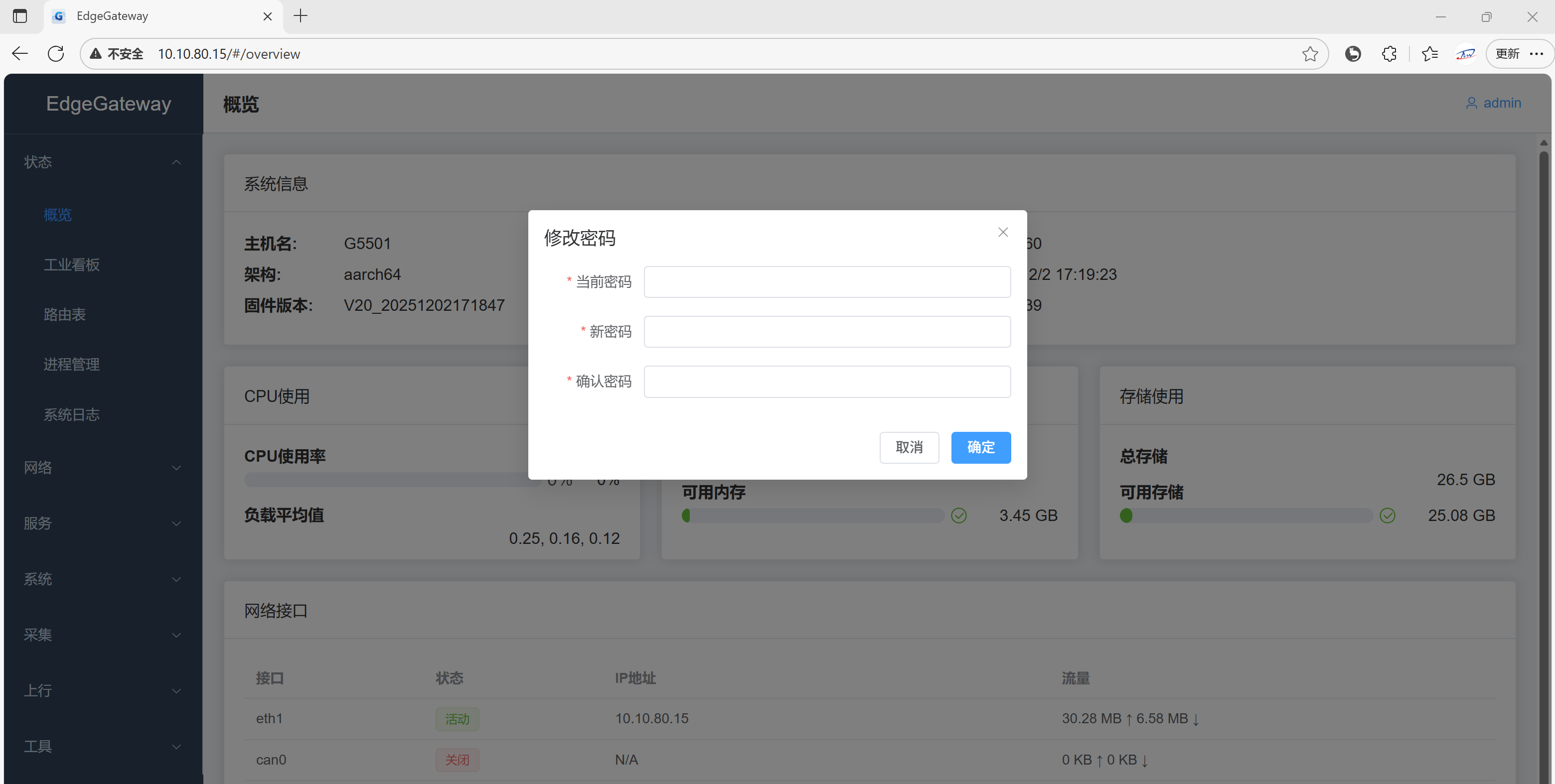The width and height of the screenshot is (1555, 784).
Task: Reload the page with refresh icon
Action: pyautogui.click(x=55, y=54)
